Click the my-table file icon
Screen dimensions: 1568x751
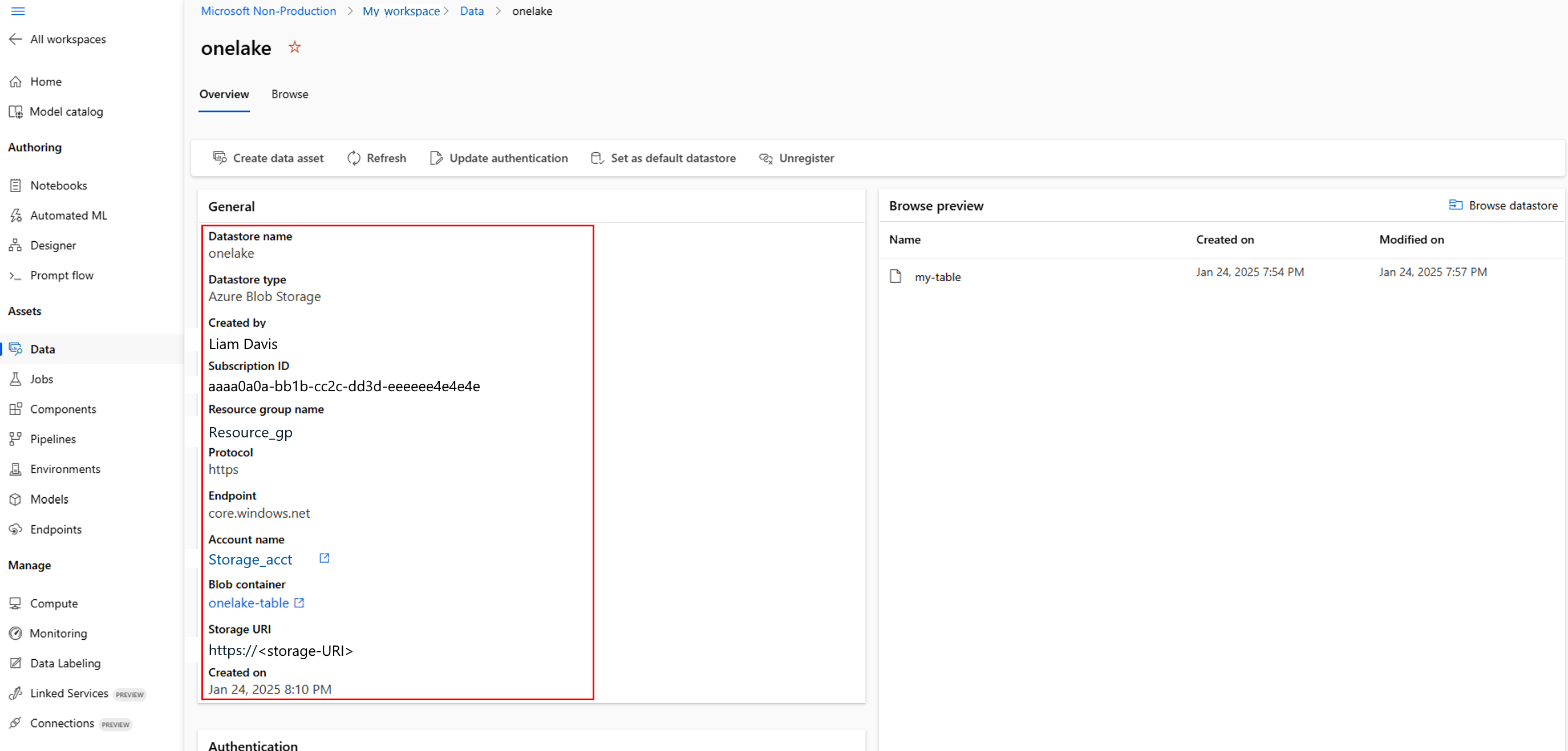click(896, 277)
